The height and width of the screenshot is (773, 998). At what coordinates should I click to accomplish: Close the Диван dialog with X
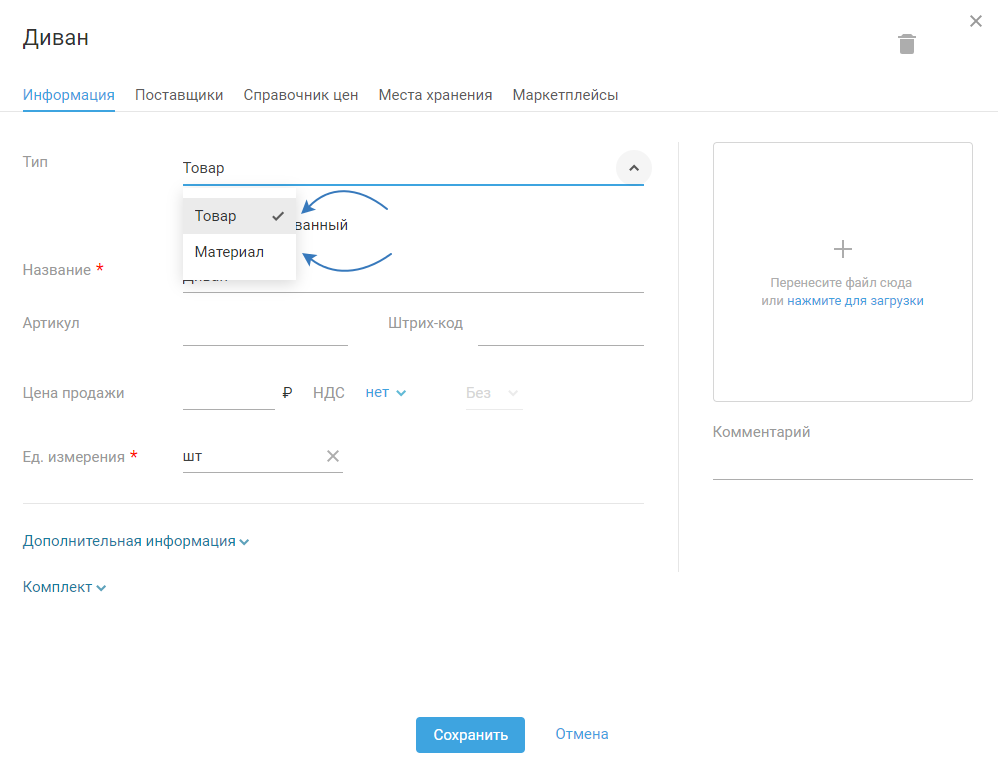pyautogui.click(x=976, y=21)
